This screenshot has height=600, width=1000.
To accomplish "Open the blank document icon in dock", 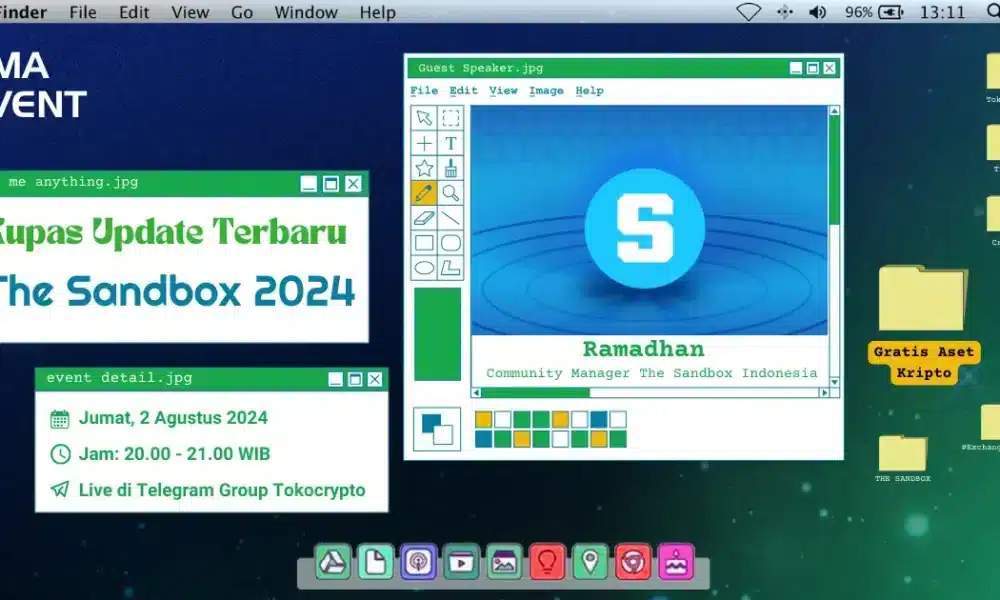I will tap(375, 562).
